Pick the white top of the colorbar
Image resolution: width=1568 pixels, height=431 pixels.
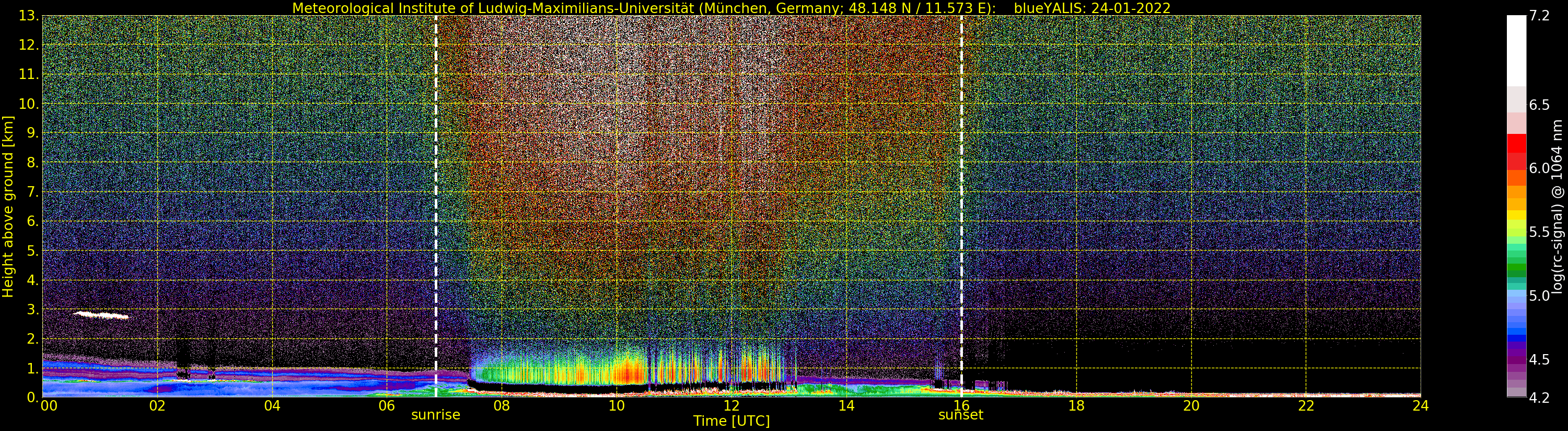(1516, 51)
